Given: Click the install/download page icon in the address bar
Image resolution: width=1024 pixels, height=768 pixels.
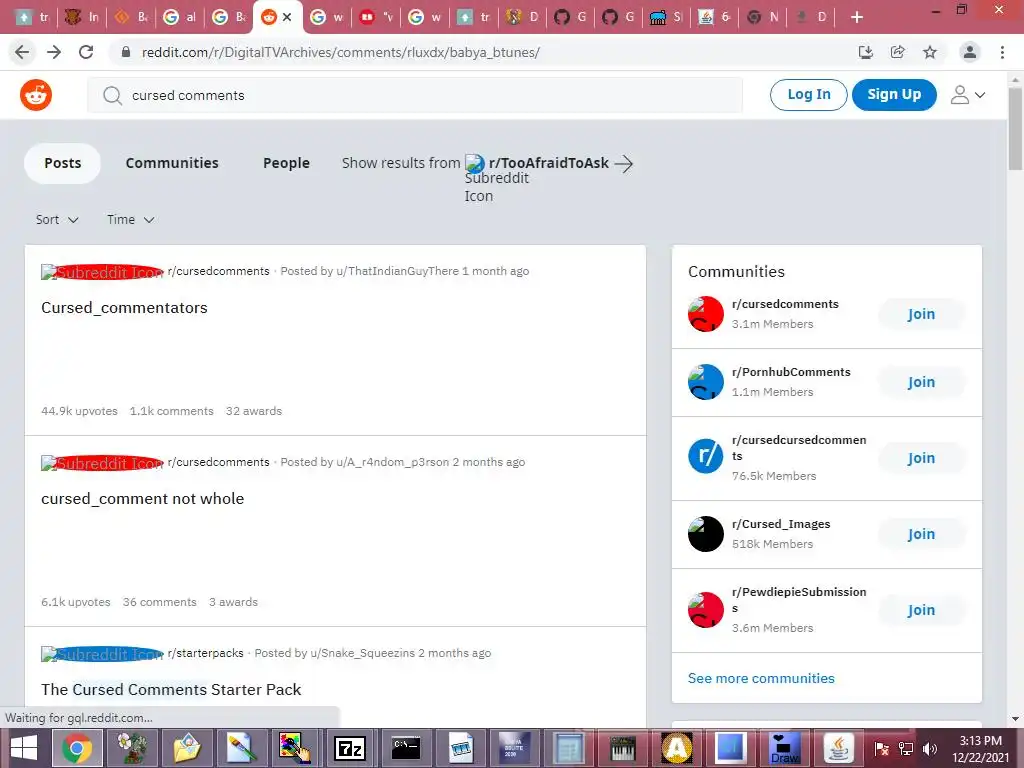Looking at the screenshot, I should click(x=866, y=52).
